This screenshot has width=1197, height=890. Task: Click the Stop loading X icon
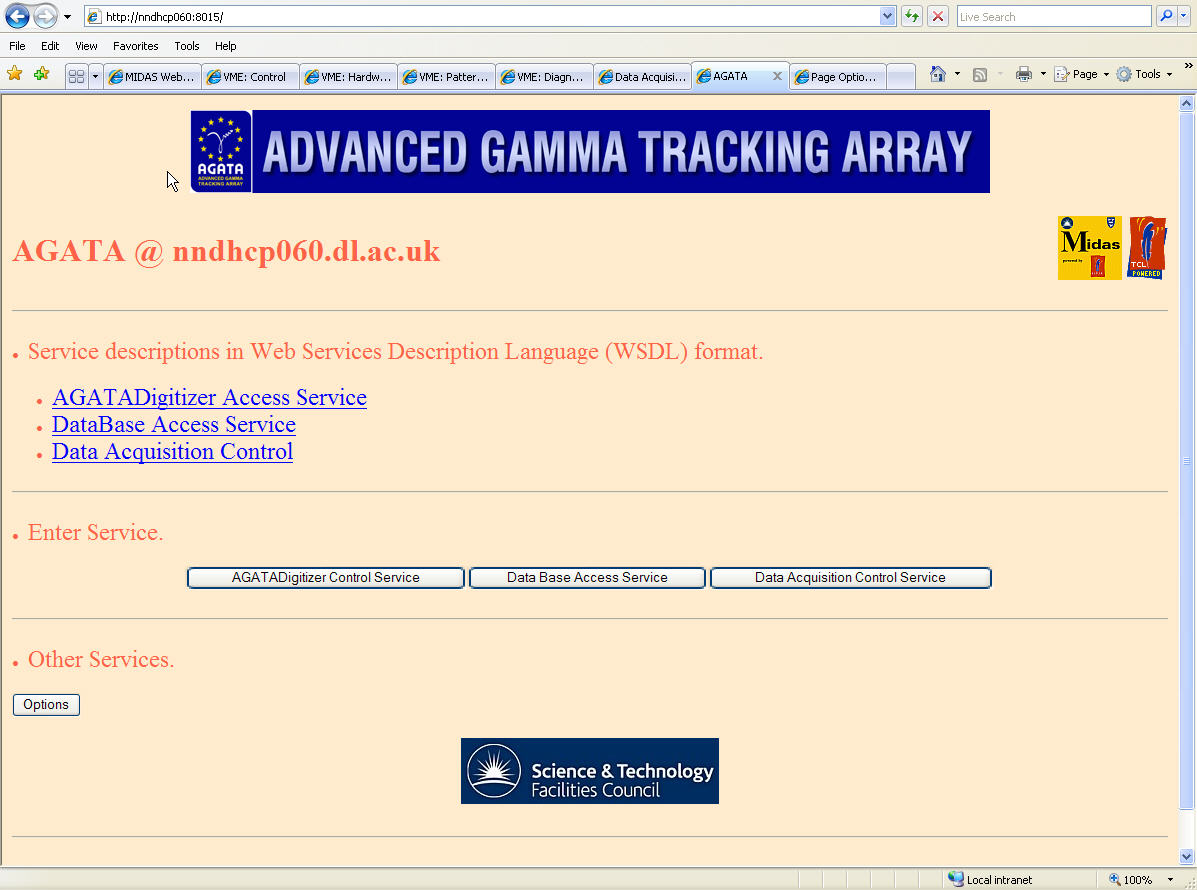point(938,16)
